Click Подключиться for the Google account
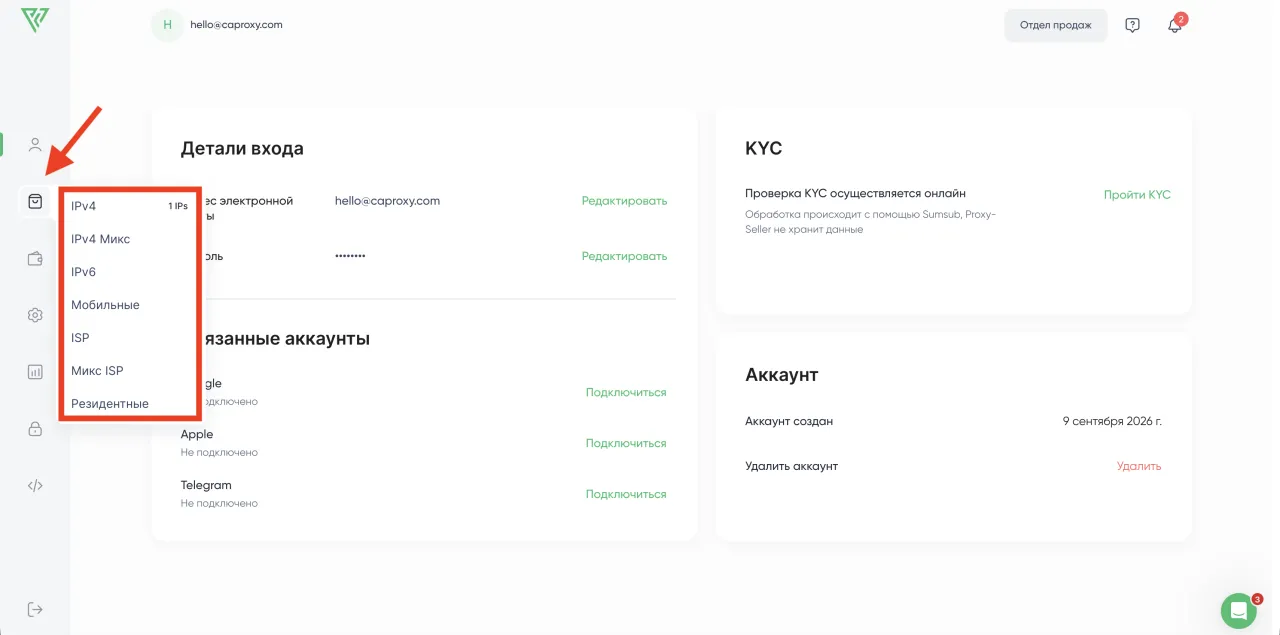1280x635 pixels. pyautogui.click(x=626, y=392)
